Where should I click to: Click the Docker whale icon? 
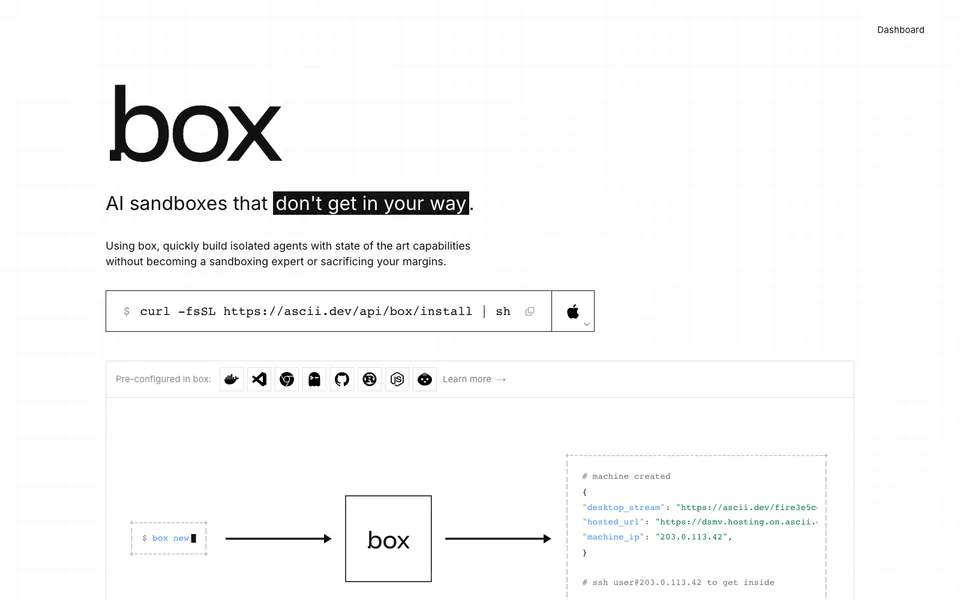pyautogui.click(x=231, y=379)
